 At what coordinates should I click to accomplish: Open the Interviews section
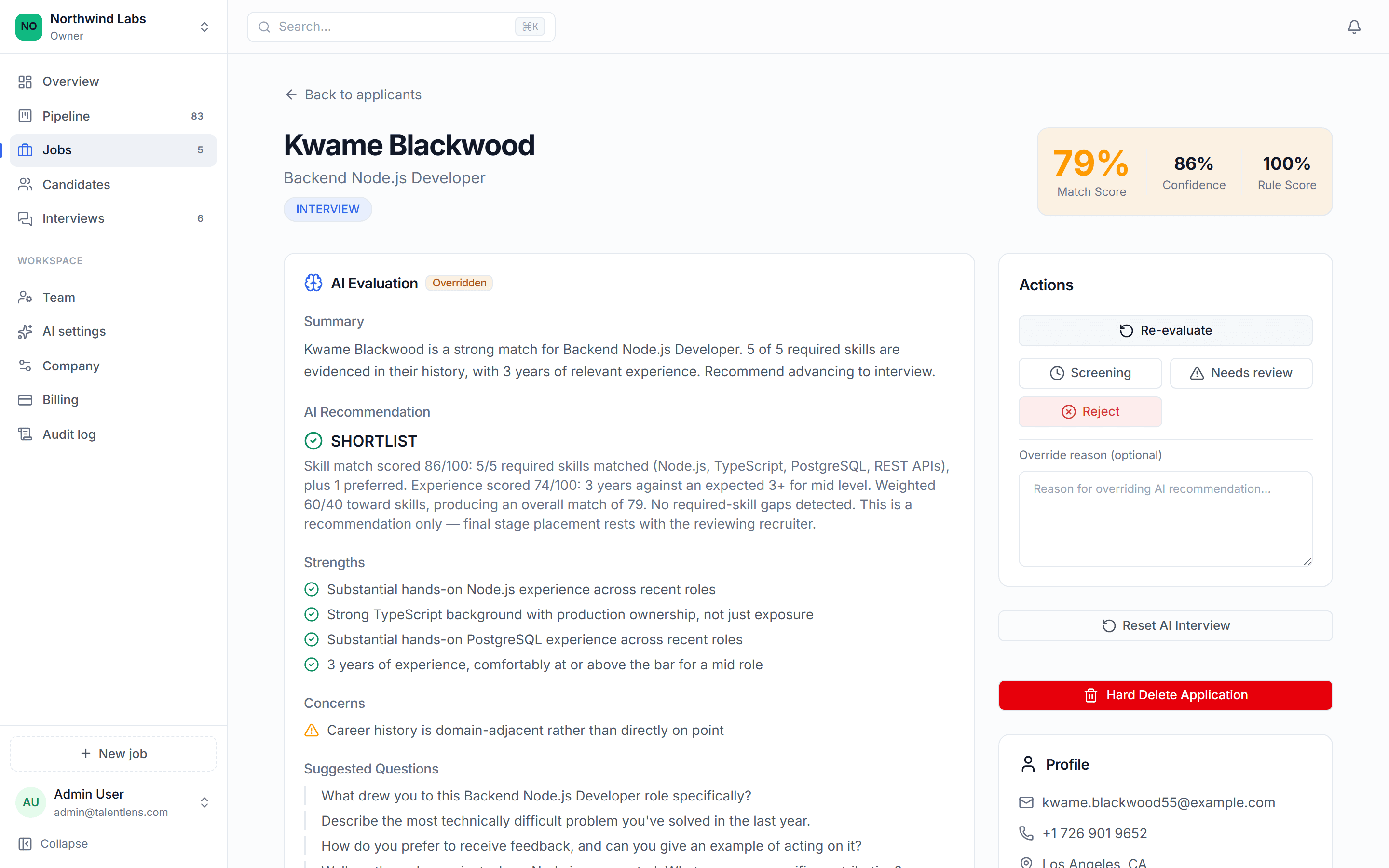tap(113, 218)
